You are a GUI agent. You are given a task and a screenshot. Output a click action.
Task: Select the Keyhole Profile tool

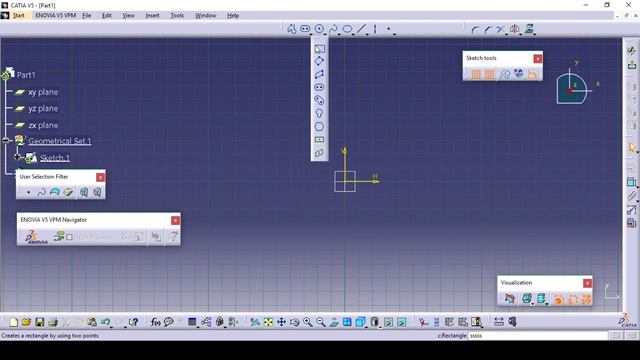320,113
